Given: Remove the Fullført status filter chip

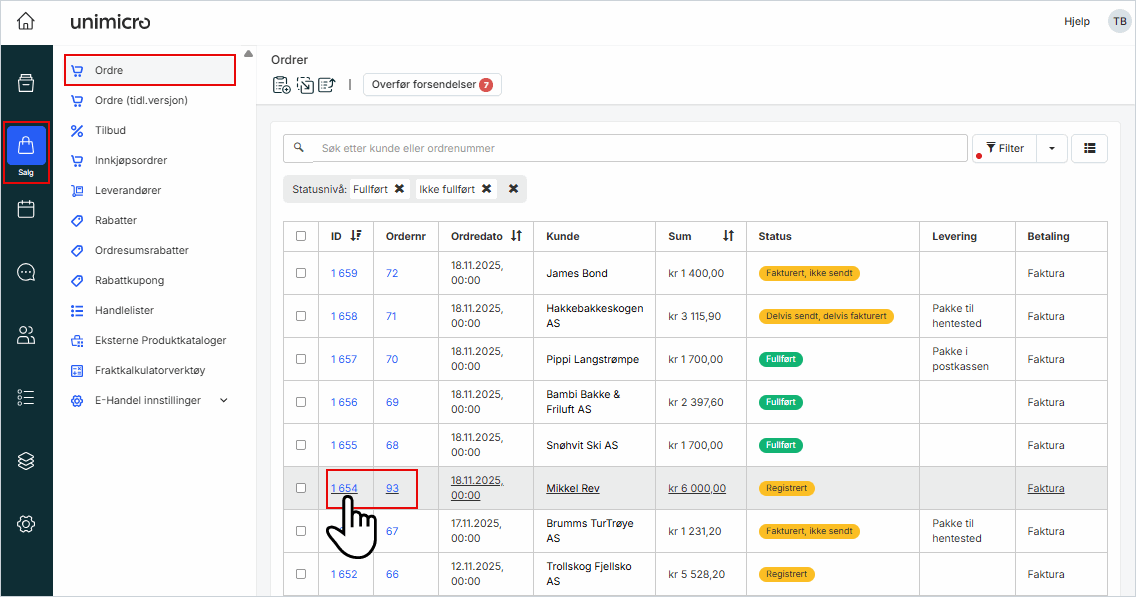Looking at the screenshot, I should pyautogui.click(x=399, y=189).
